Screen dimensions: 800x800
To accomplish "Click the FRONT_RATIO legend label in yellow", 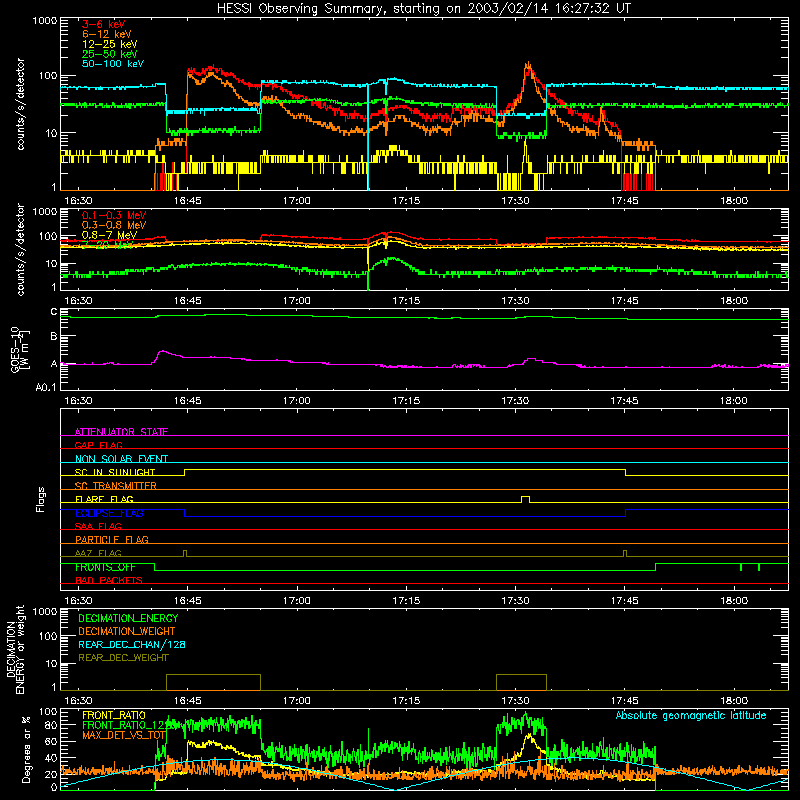I will [x=114, y=715].
